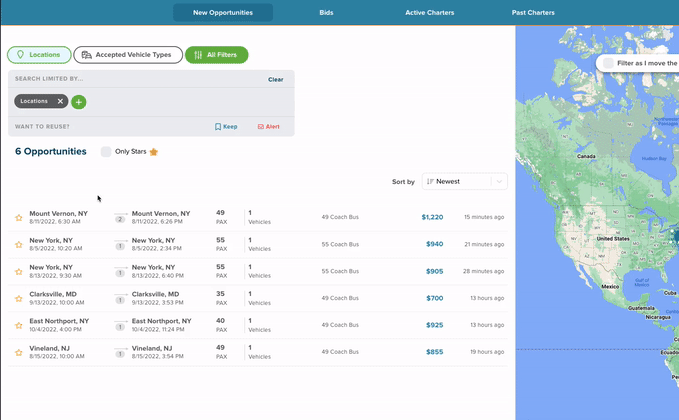Switch to New Opportunities tab
This screenshot has height=420, width=679.
click(223, 13)
